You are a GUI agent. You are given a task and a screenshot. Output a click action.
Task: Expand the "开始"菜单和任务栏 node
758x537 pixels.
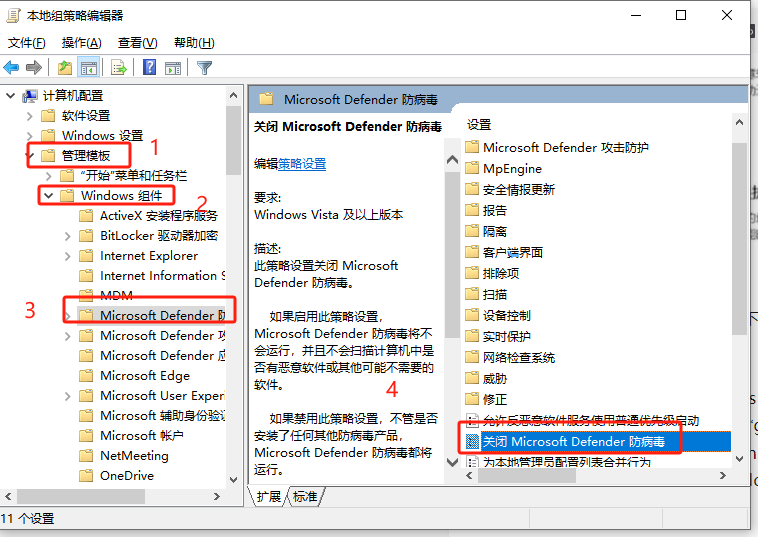(48, 176)
